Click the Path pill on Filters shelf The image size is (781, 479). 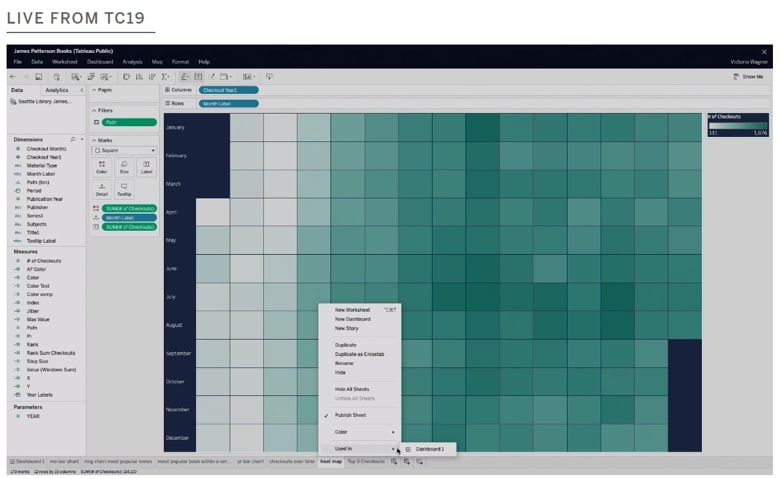(x=129, y=122)
